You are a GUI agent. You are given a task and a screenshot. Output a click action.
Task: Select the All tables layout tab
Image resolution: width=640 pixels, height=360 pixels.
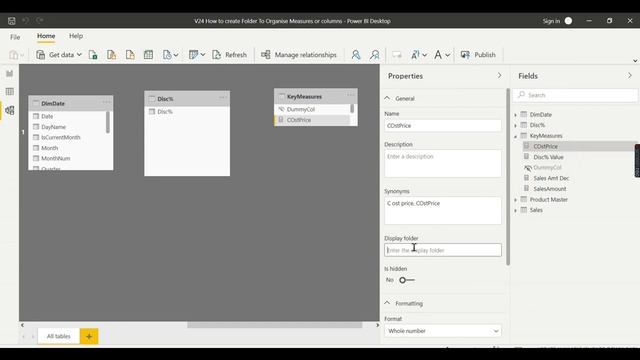[x=58, y=336]
